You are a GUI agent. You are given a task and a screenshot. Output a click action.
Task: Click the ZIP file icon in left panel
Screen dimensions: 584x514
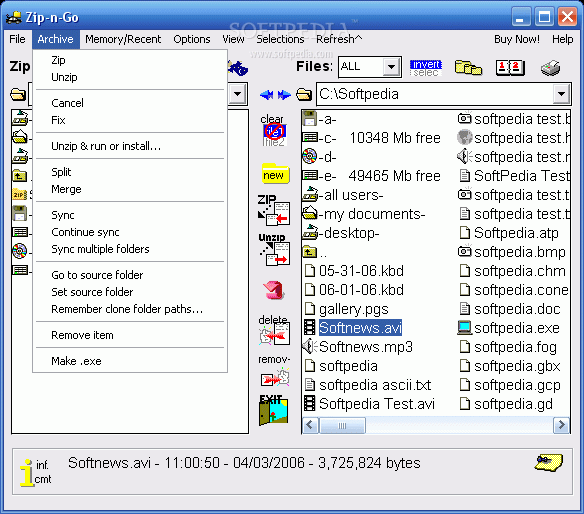pos(20,194)
